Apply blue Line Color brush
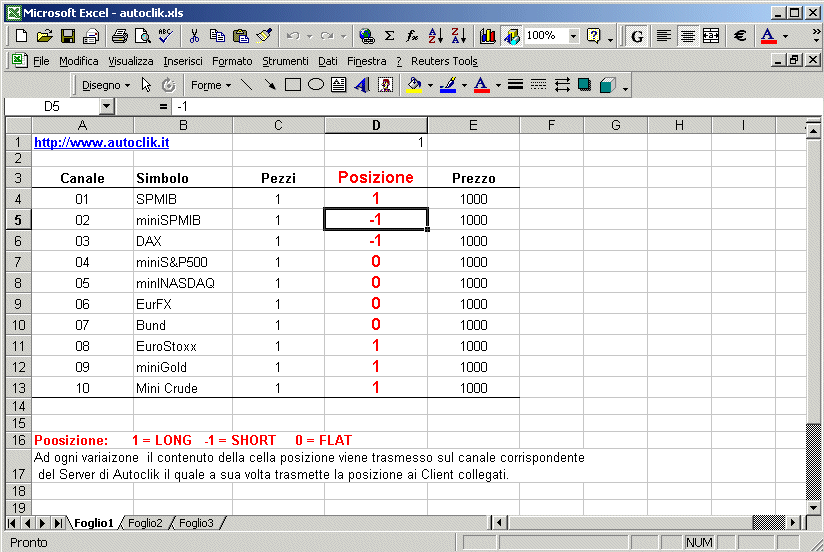This screenshot has height=552, width=824. (x=448, y=85)
